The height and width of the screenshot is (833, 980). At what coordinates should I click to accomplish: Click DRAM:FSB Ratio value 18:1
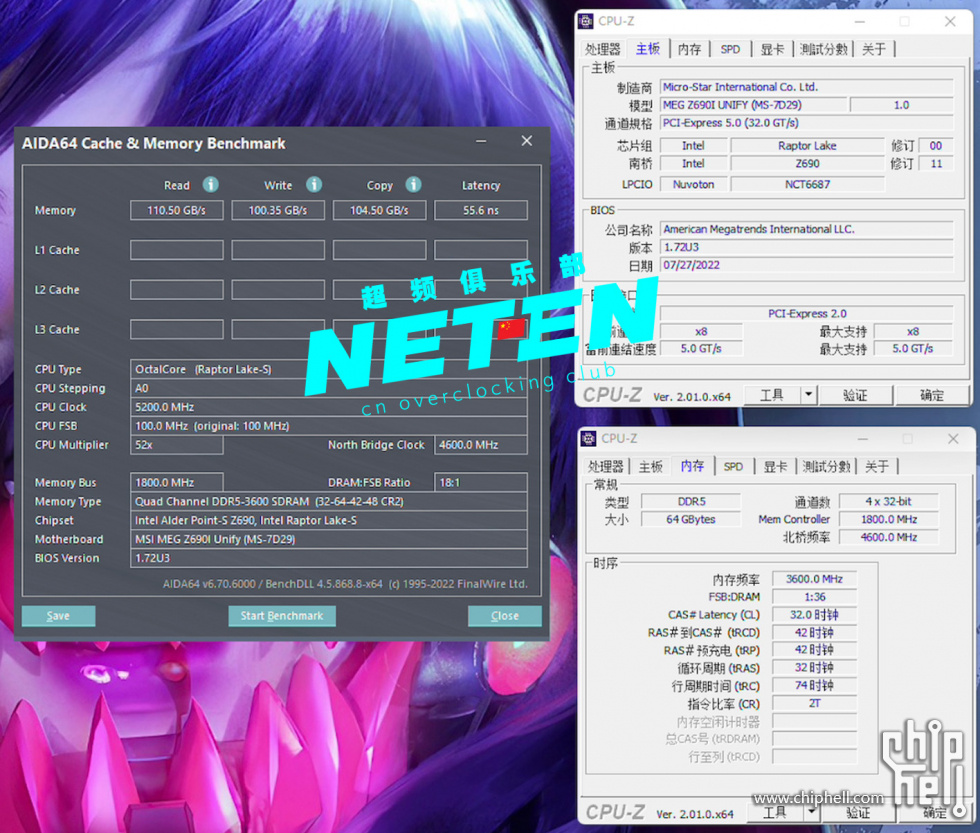tap(481, 482)
